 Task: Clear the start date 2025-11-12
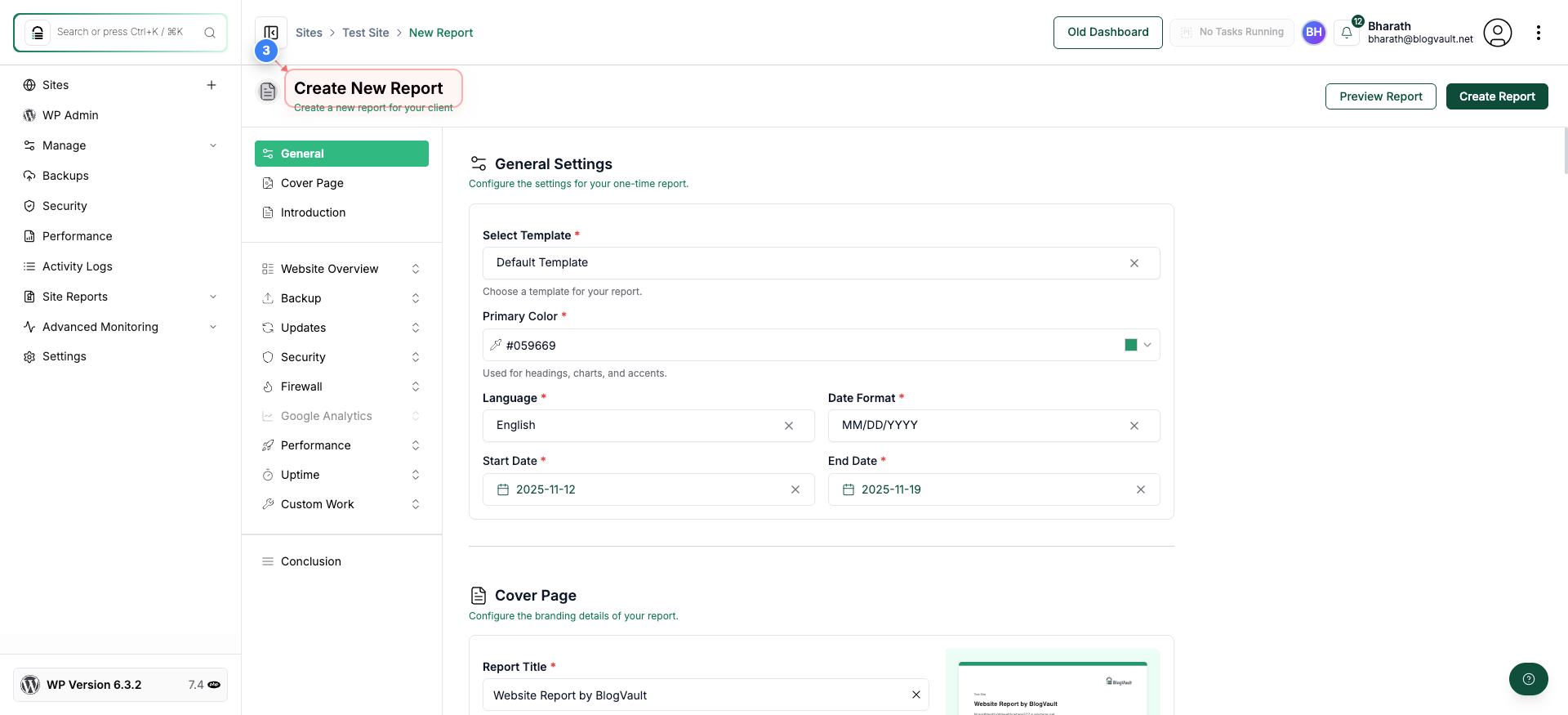[x=795, y=489]
